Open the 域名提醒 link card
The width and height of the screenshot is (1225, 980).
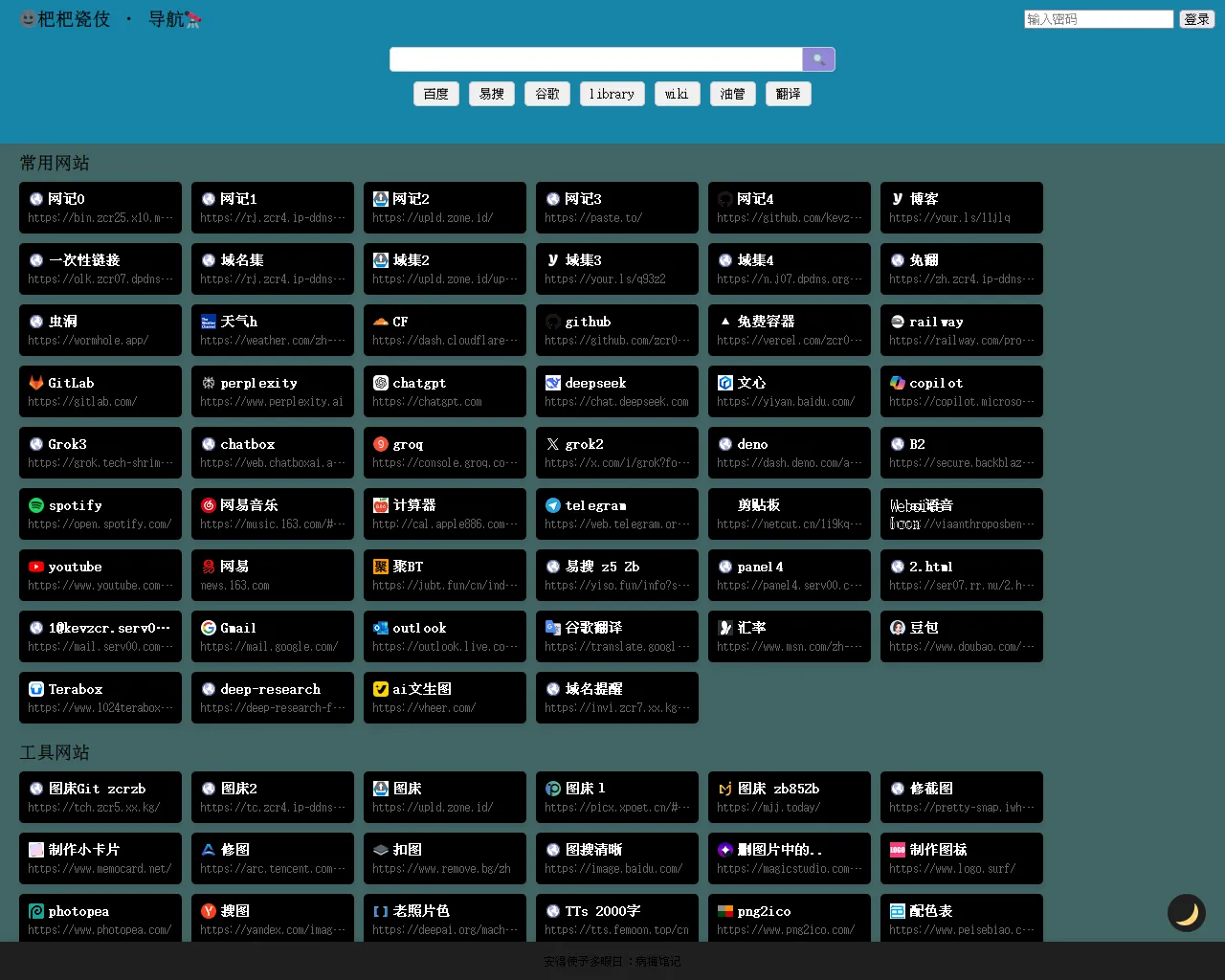[x=617, y=698]
